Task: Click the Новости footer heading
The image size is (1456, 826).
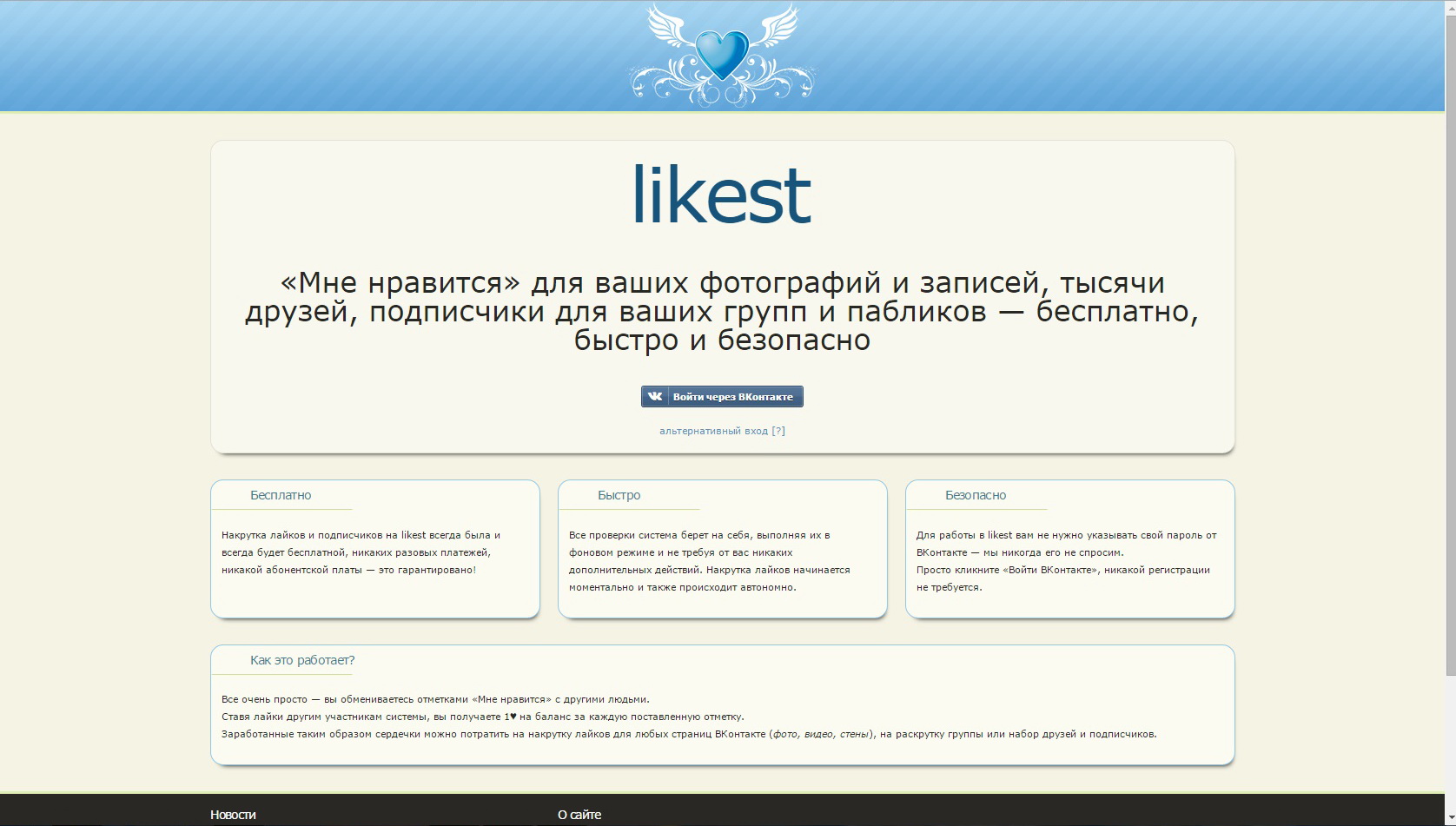Action: [233, 815]
